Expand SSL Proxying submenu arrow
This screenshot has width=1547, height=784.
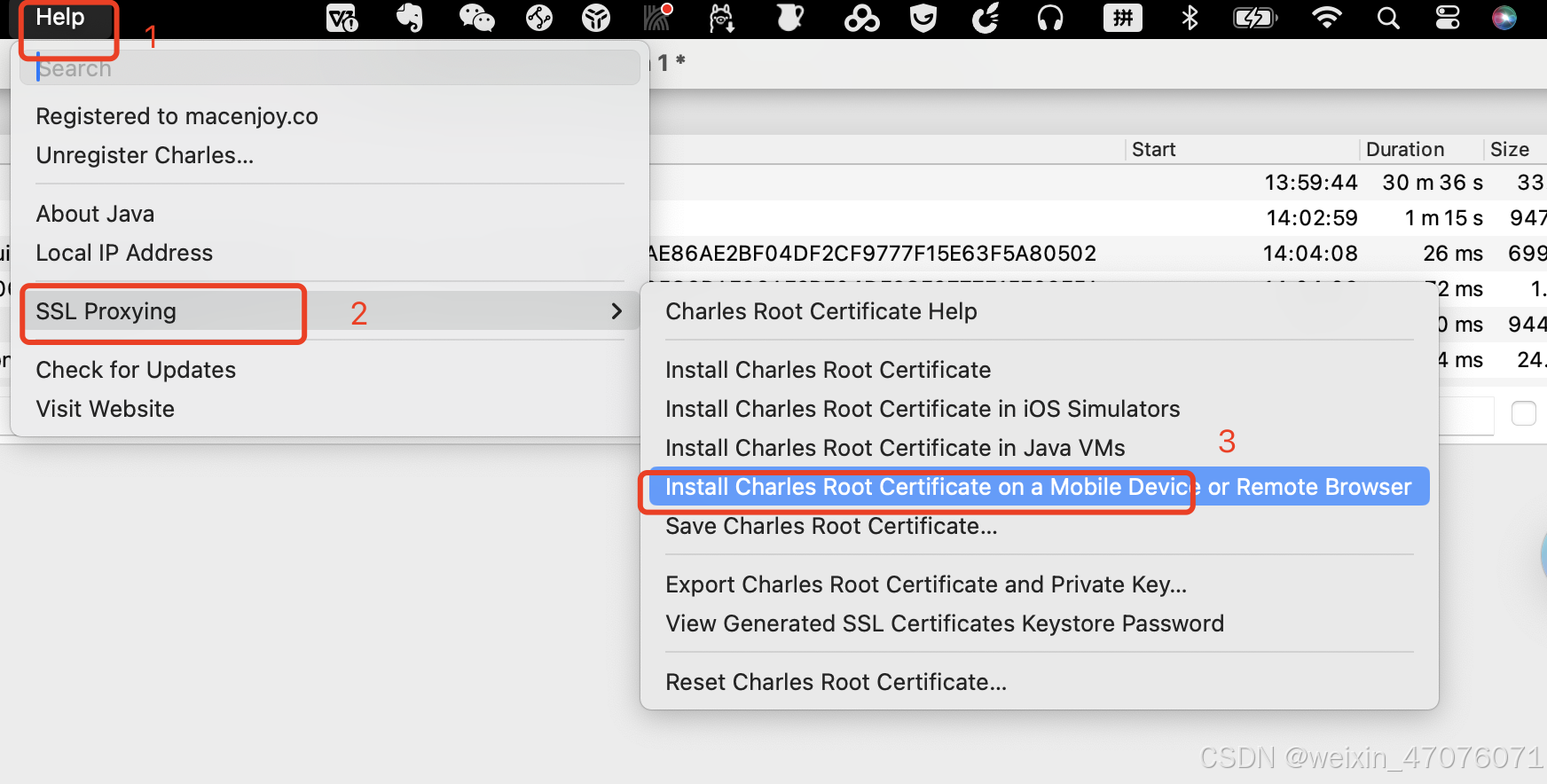(x=616, y=311)
